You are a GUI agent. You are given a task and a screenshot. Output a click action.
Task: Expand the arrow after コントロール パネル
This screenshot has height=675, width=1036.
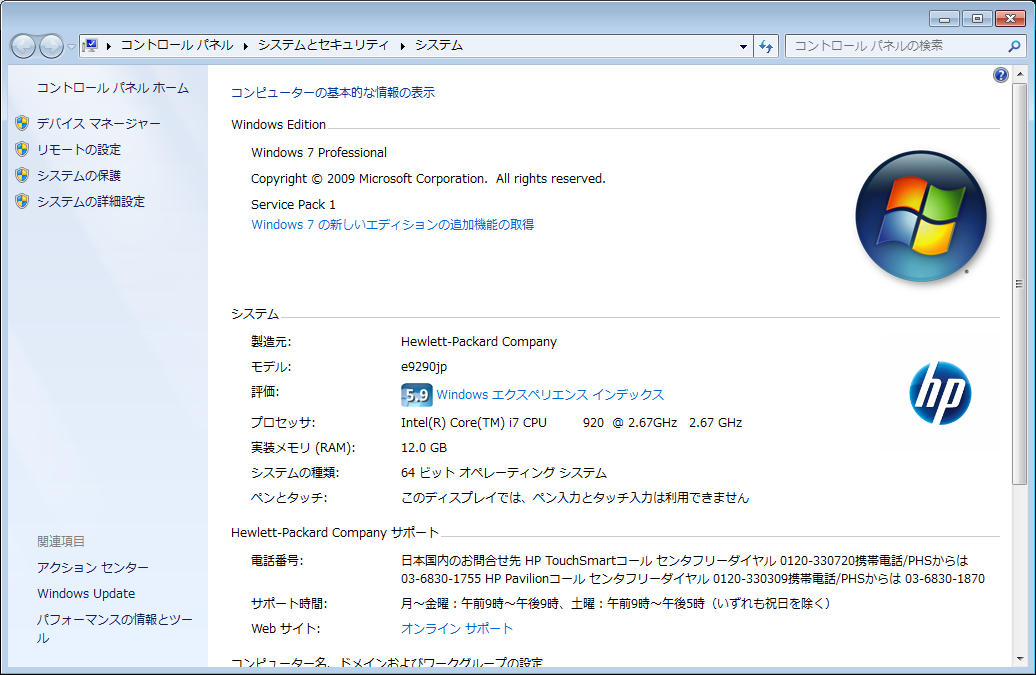(246, 46)
